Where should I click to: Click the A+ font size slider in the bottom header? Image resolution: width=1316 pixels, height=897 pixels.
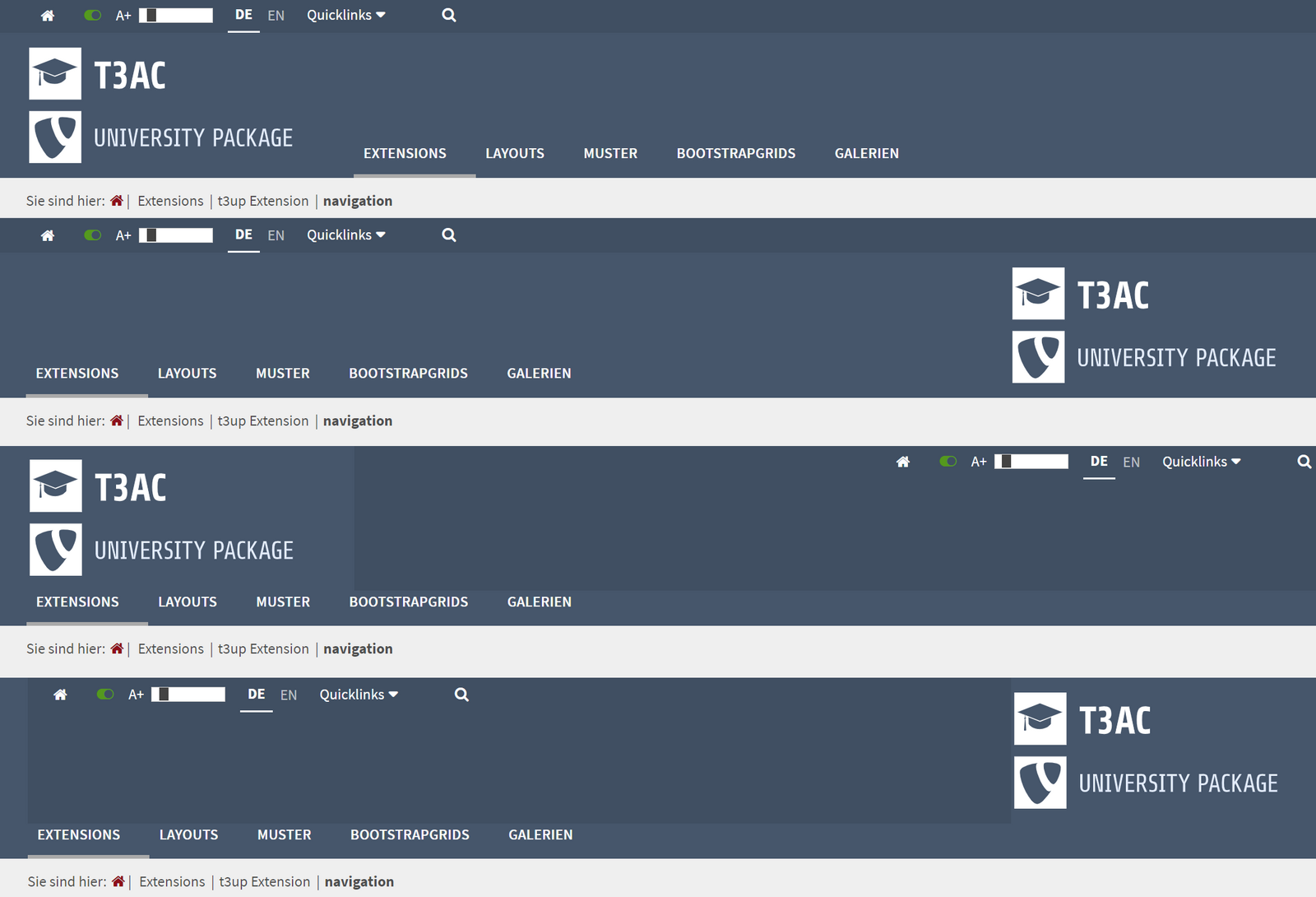[188, 694]
